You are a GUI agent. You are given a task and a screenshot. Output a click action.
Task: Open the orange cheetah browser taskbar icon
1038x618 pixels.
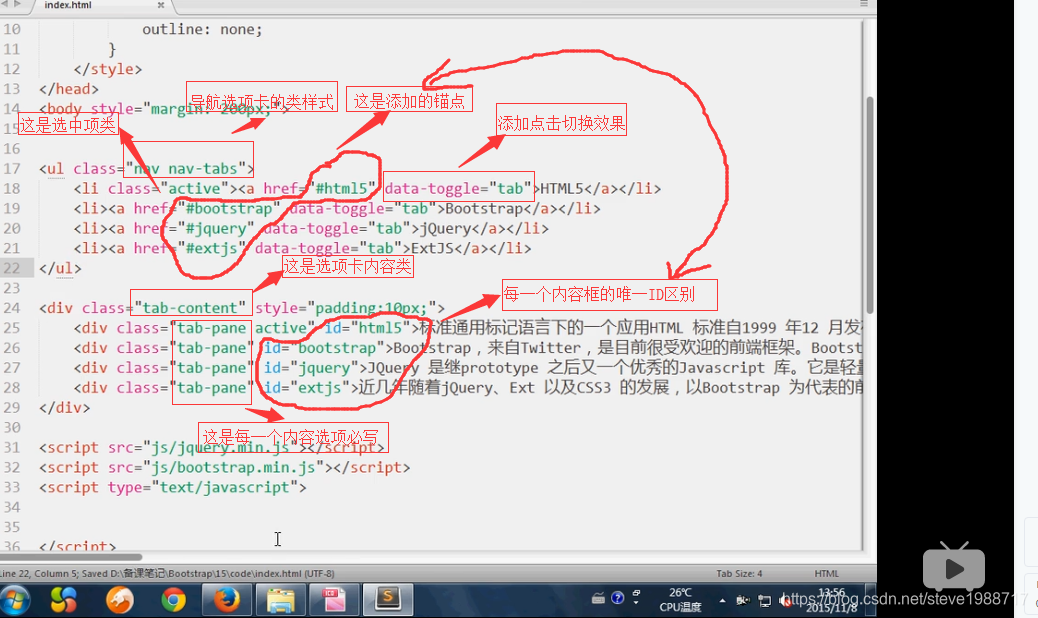120,600
